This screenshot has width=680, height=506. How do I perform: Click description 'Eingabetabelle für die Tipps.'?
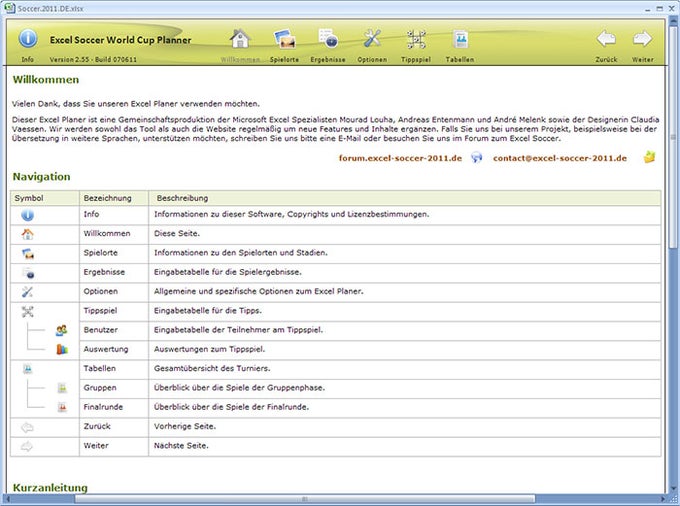pos(208,310)
